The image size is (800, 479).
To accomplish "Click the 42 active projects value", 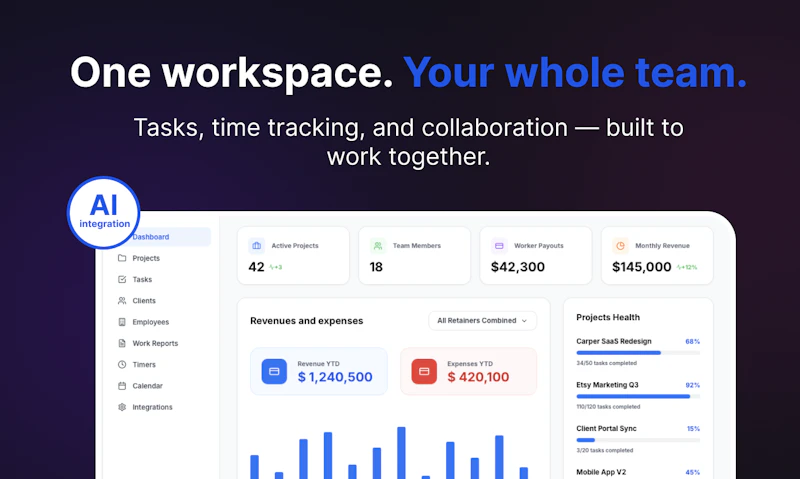I will 256,267.
